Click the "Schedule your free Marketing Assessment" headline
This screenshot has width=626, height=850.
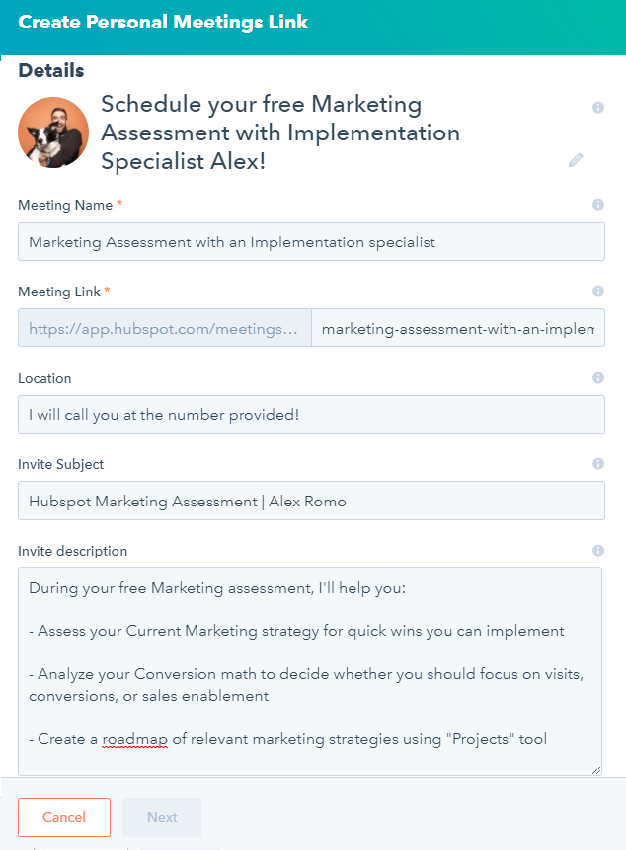tap(281, 132)
